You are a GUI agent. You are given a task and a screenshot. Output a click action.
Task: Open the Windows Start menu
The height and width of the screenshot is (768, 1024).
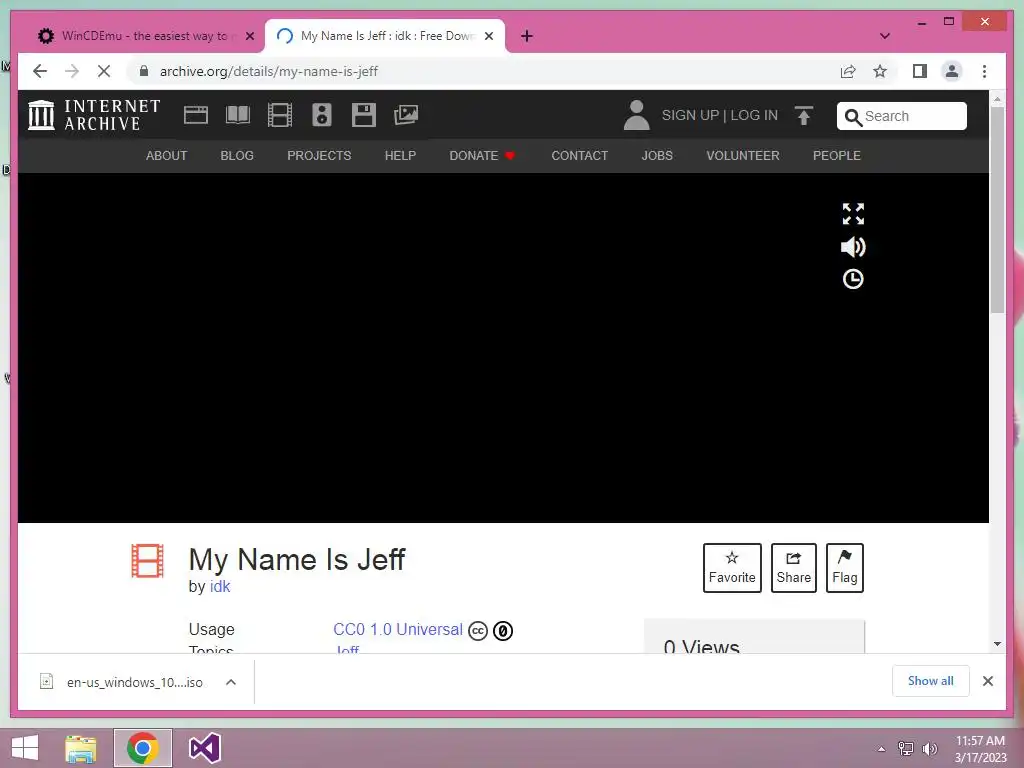(25, 748)
